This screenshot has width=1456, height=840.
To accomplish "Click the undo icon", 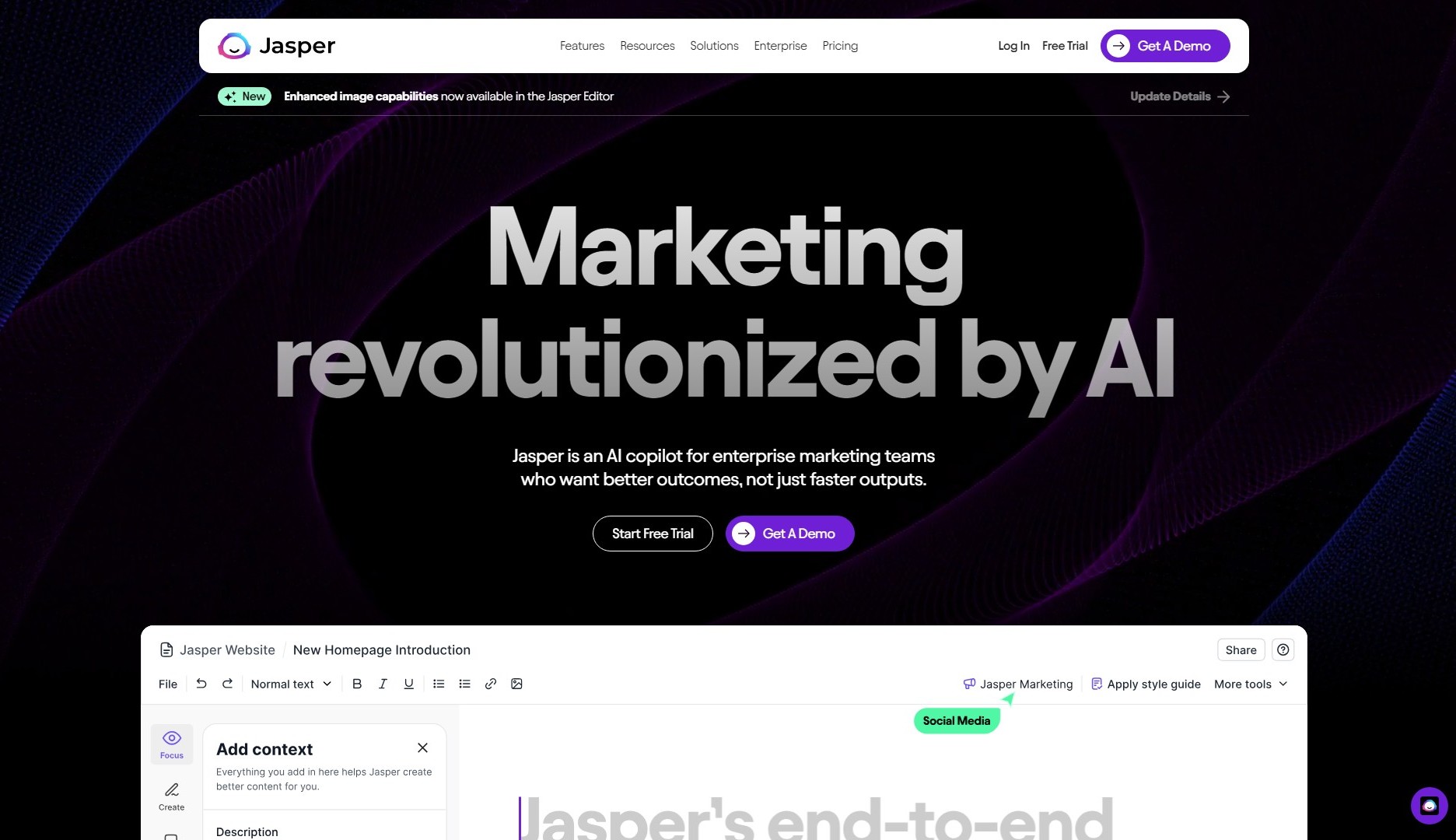I will click(x=201, y=684).
